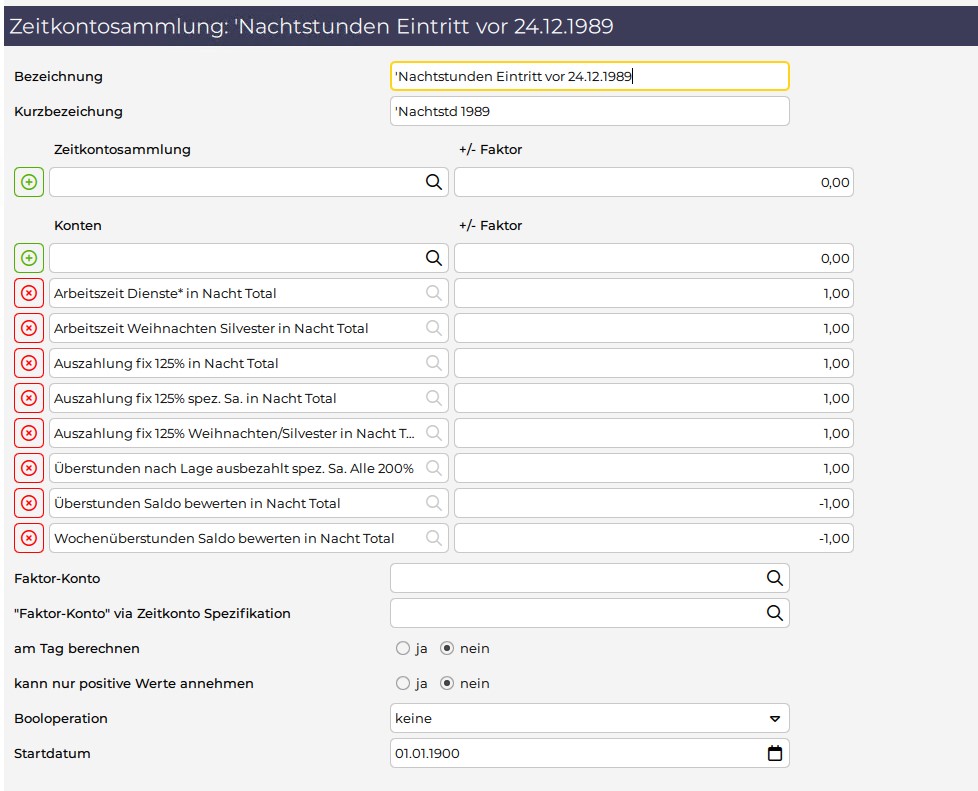Focus the empty Konten row Faktor field 0,00
This screenshot has width=978, height=791.
coord(654,258)
